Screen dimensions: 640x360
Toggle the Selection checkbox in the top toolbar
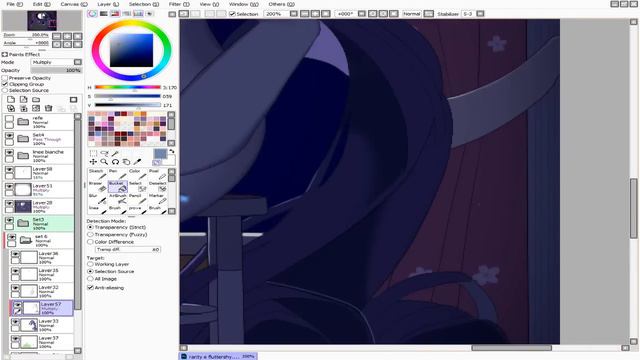pos(232,13)
